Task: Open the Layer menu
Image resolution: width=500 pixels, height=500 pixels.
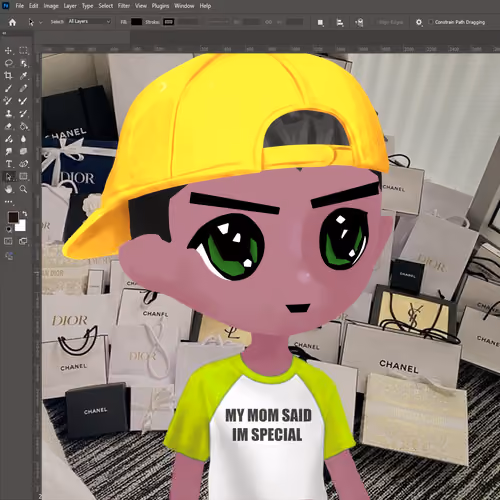Action: coord(70,6)
